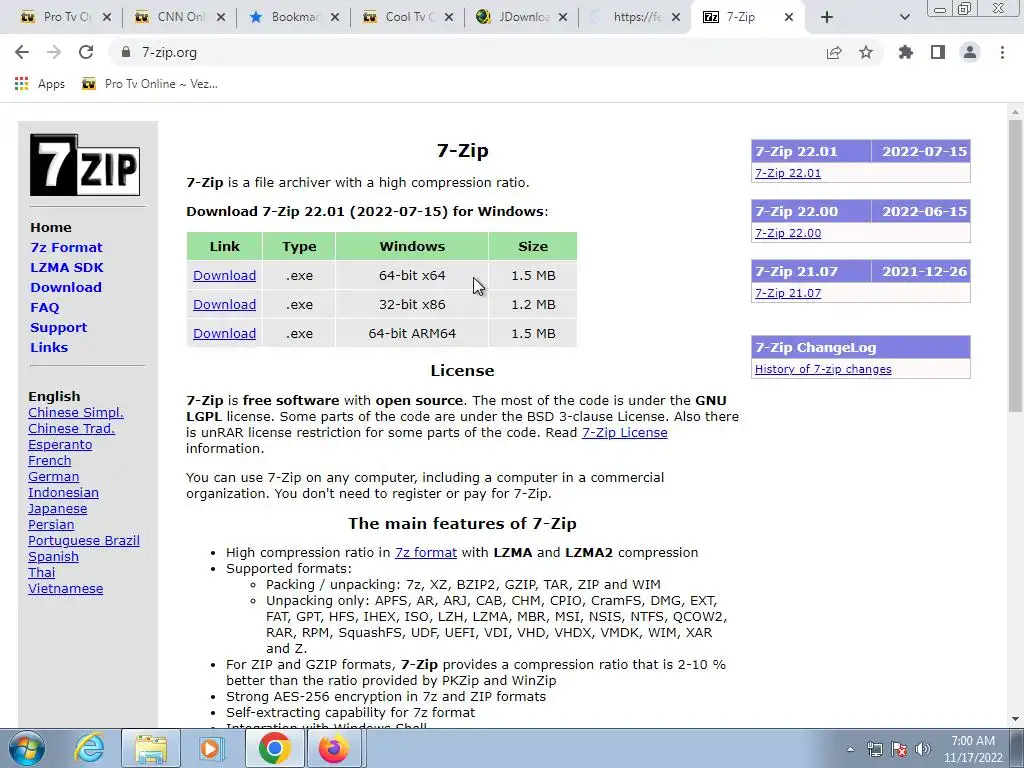Click the page vertical scrollbar thumb
Viewport: 1024px width, 768px height.
(1014, 264)
